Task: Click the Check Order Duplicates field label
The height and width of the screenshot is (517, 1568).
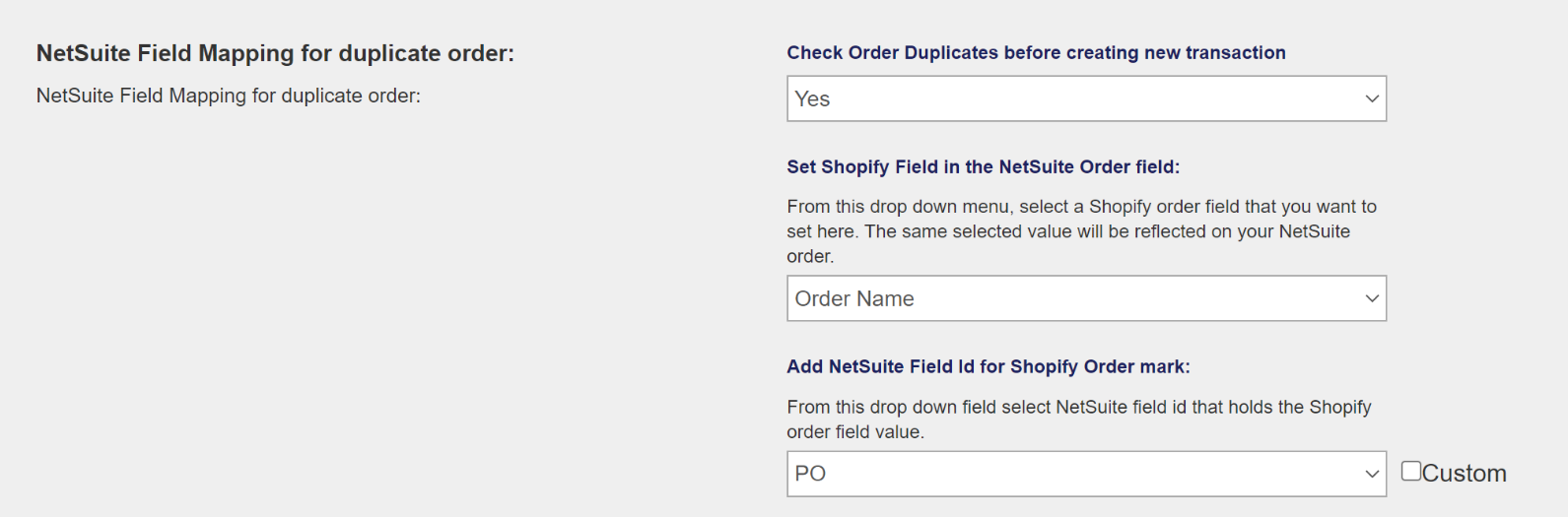Action: (1036, 53)
